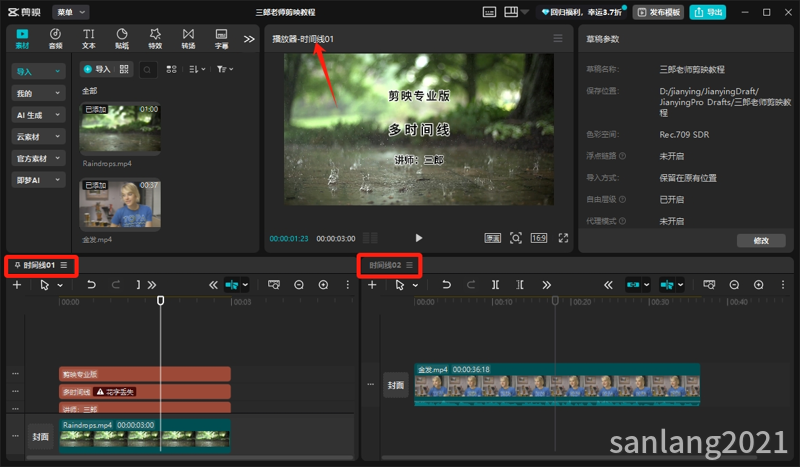Open selection tool dropdown in 时间线01
This screenshot has width=800, height=467.
tap(60, 285)
